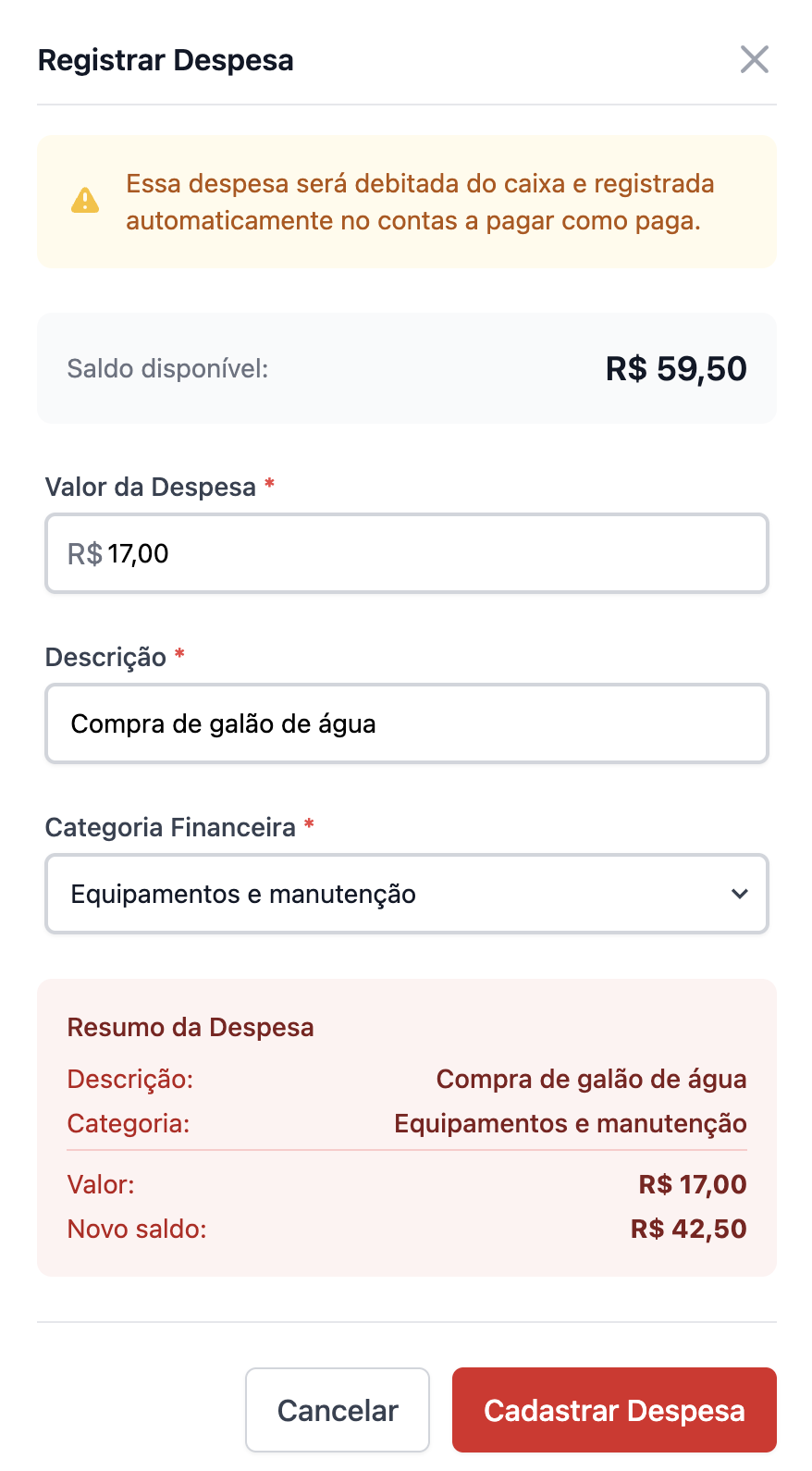
Task: Click the Categoria Financeira label
Action: [x=170, y=827]
